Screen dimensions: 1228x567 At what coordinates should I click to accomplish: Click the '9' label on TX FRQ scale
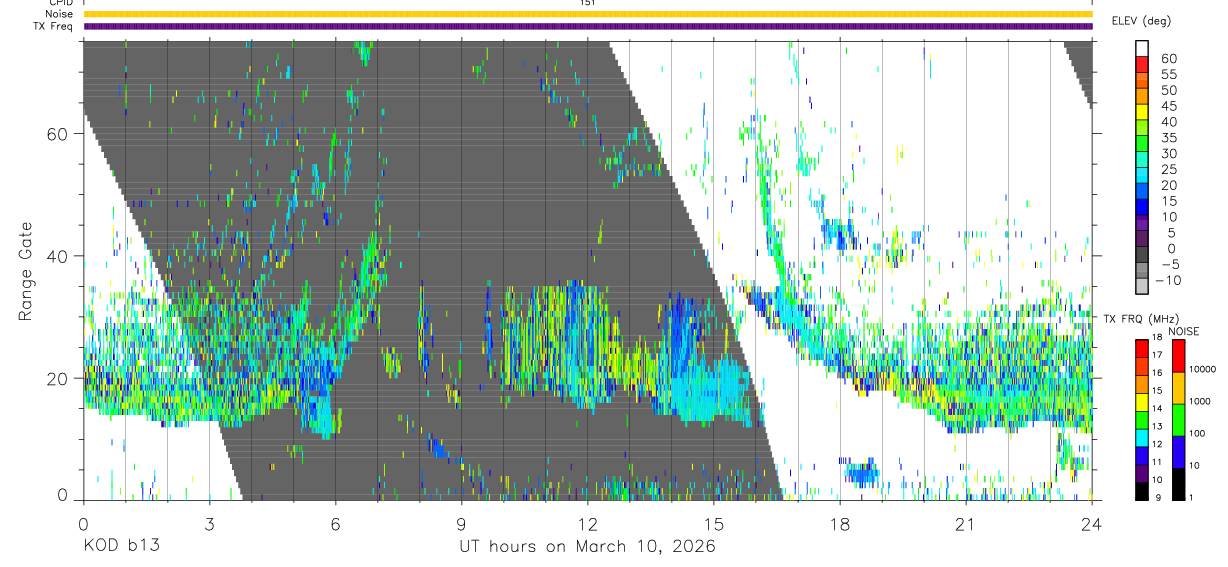click(1158, 497)
